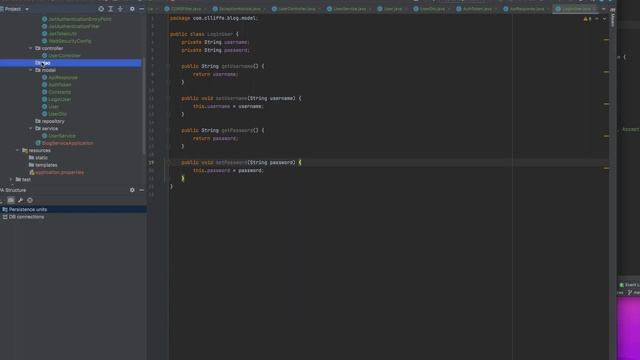
Task: Click the package declaration line in editor
Action: click(214, 18)
